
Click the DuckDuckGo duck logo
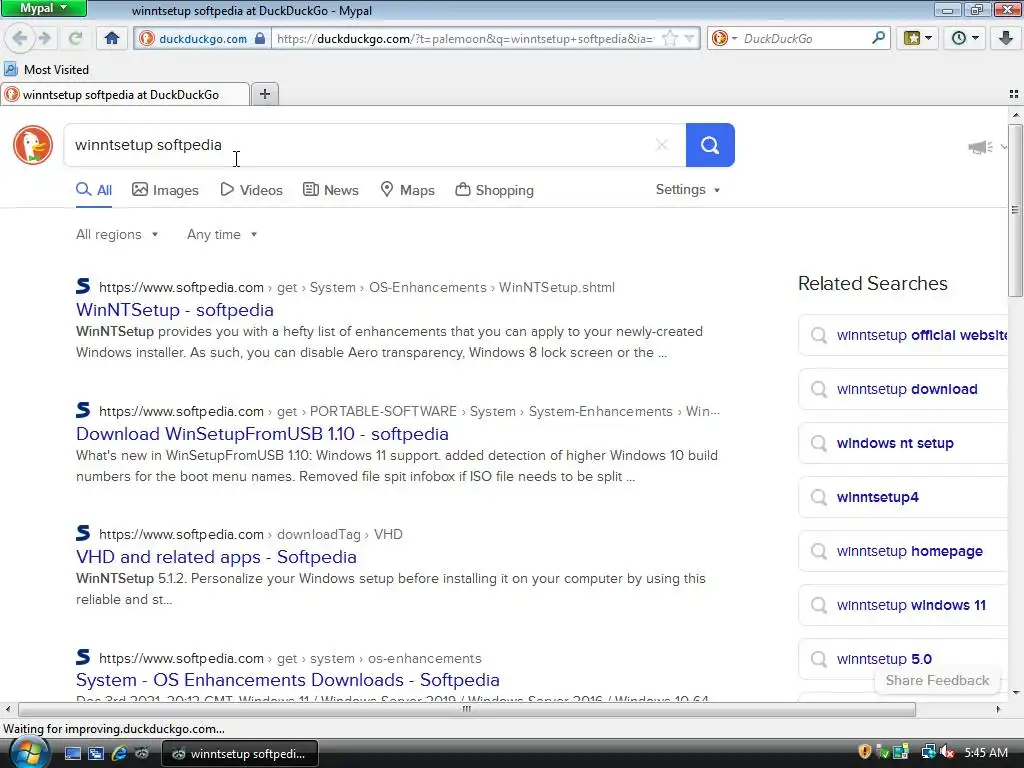click(33, 145)
